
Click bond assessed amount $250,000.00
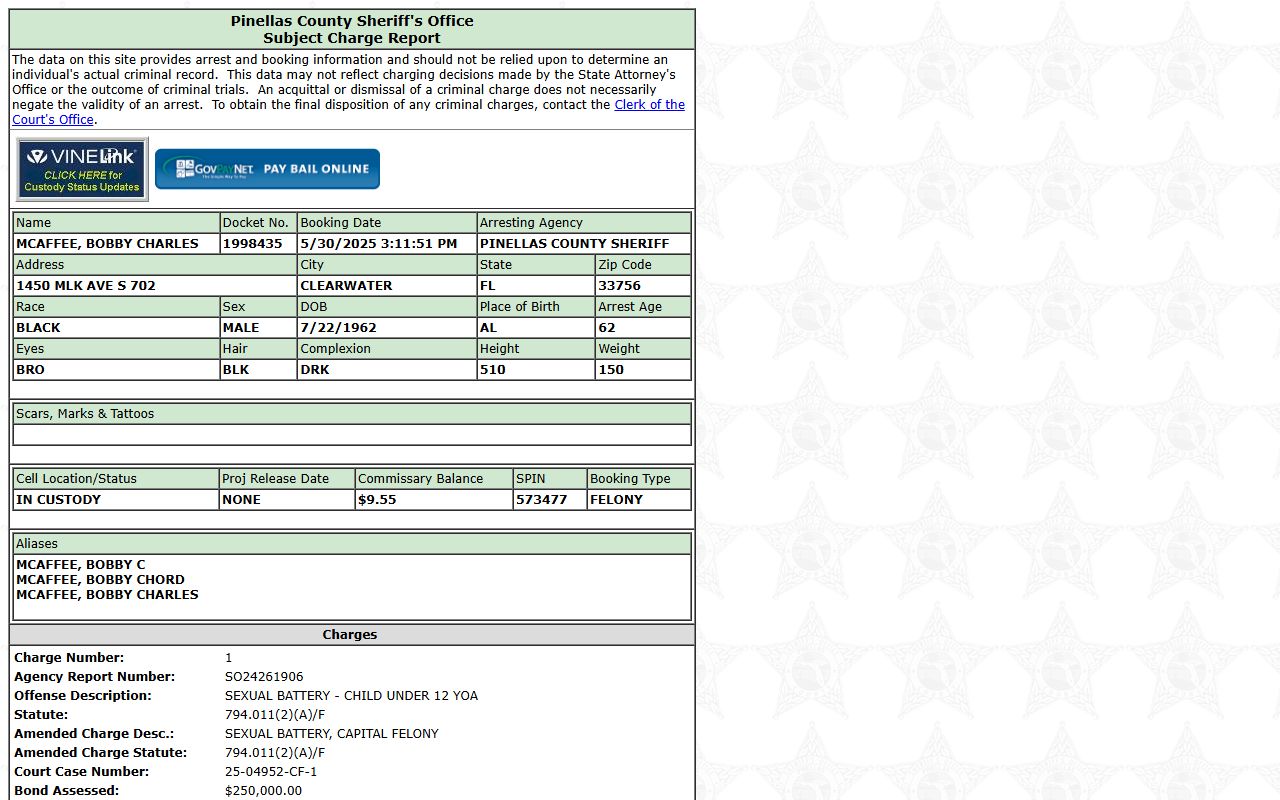click(263, 791)
